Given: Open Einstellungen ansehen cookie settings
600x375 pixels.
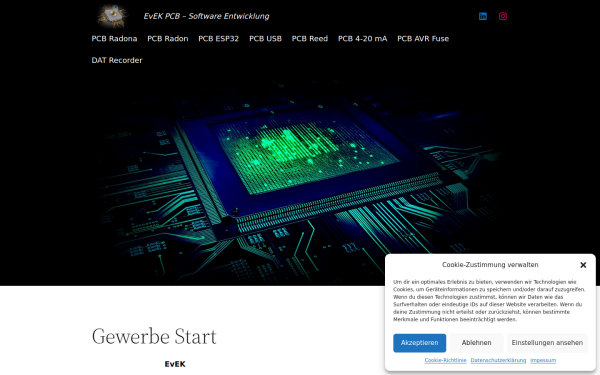Looking at the screenshot, I should [x=547, y=343].
